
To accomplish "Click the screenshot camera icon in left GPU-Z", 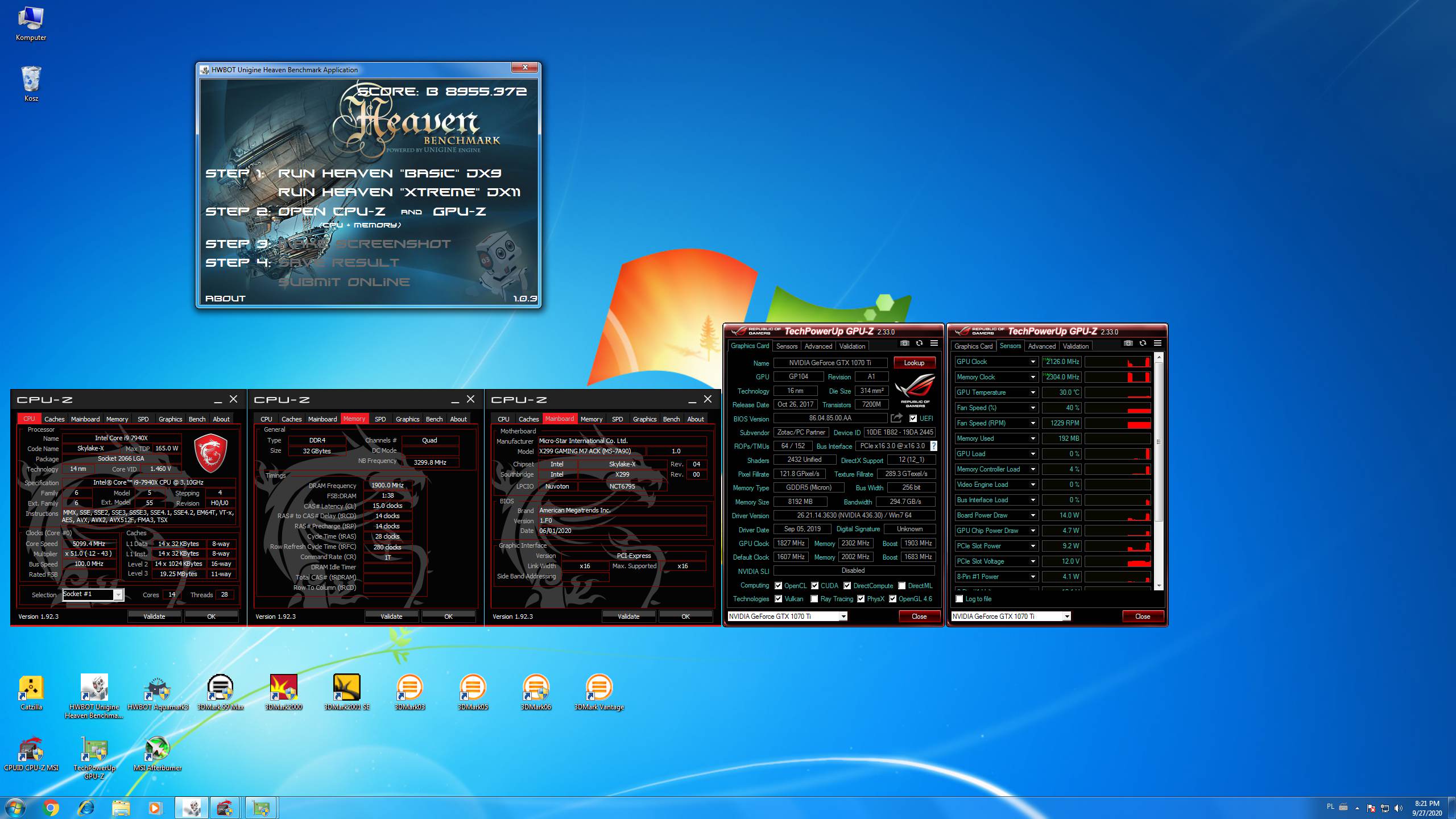I will pyautogui.click(x=904, y=343).
